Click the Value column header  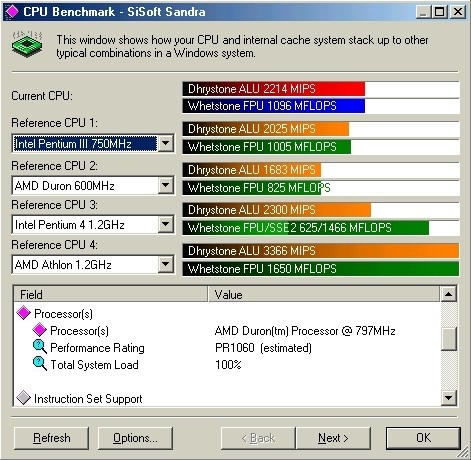[324, 294]
